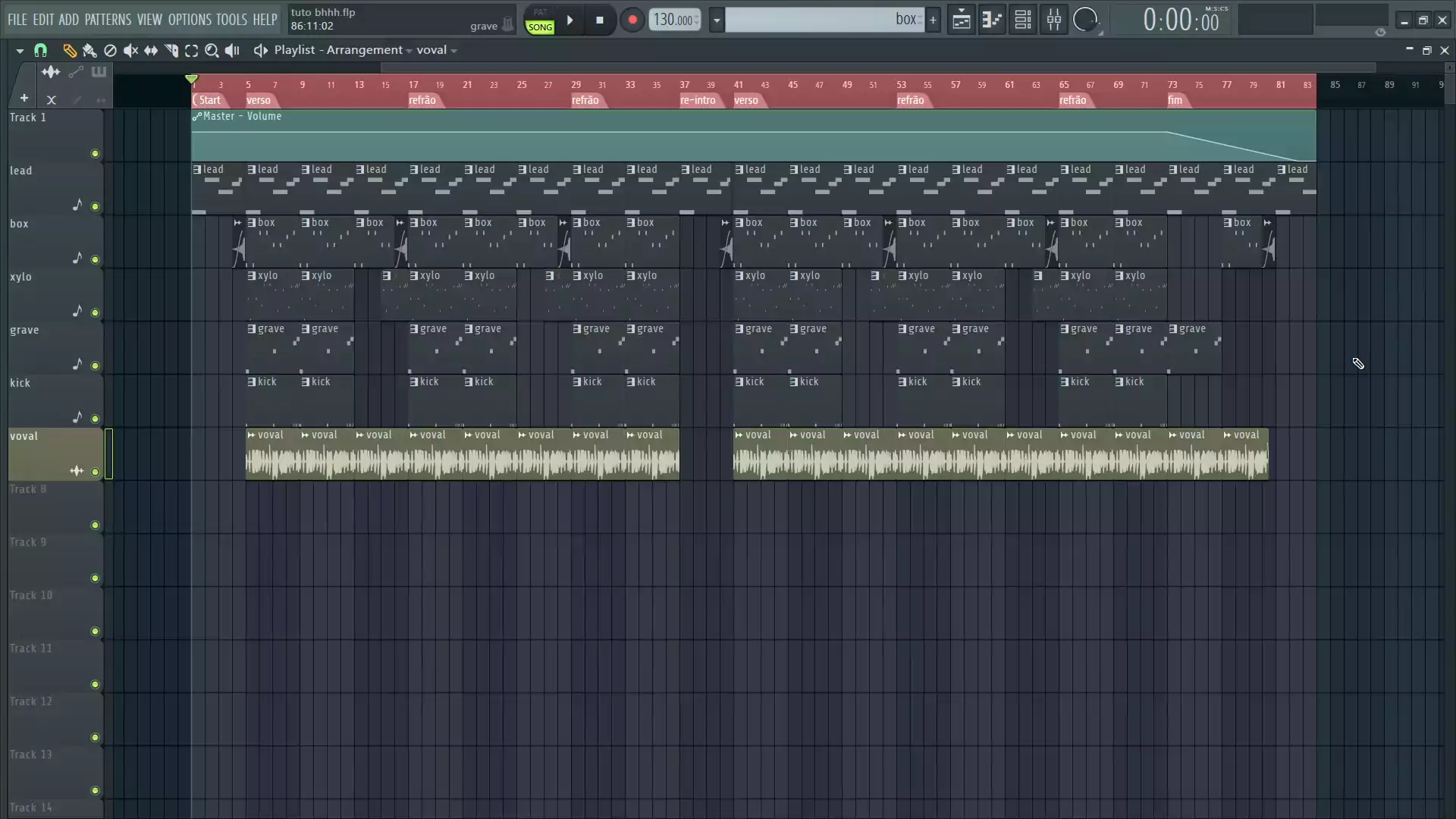Open the VIEW menu

click(x=149, y=20)
